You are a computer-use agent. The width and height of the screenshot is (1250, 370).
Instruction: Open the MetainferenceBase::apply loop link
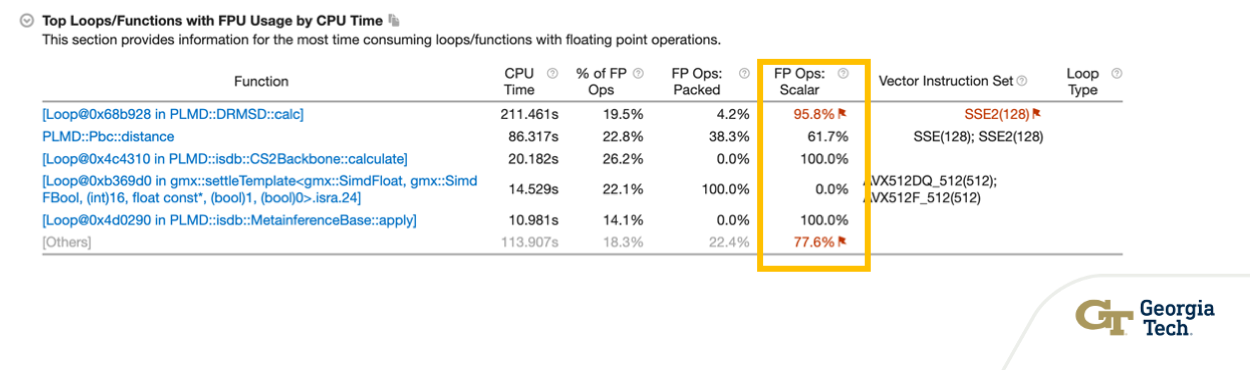pyautogui.click(x=229, y=220)
